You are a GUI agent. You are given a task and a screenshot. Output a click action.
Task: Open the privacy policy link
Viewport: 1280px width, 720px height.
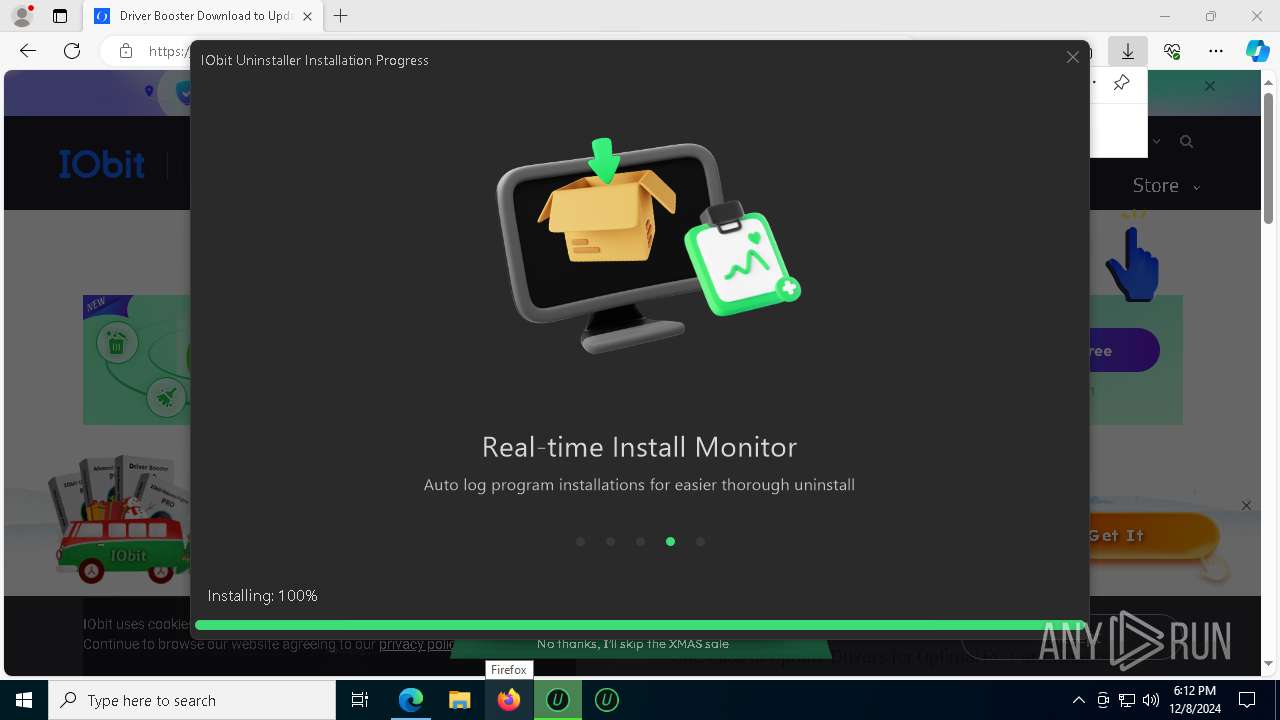point(417,644)
